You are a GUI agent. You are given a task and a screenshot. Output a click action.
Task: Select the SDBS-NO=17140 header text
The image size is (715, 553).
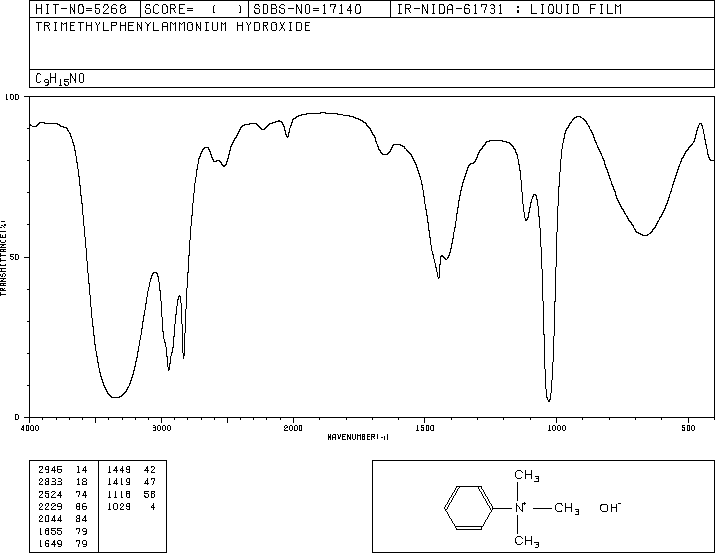point(307,9)
